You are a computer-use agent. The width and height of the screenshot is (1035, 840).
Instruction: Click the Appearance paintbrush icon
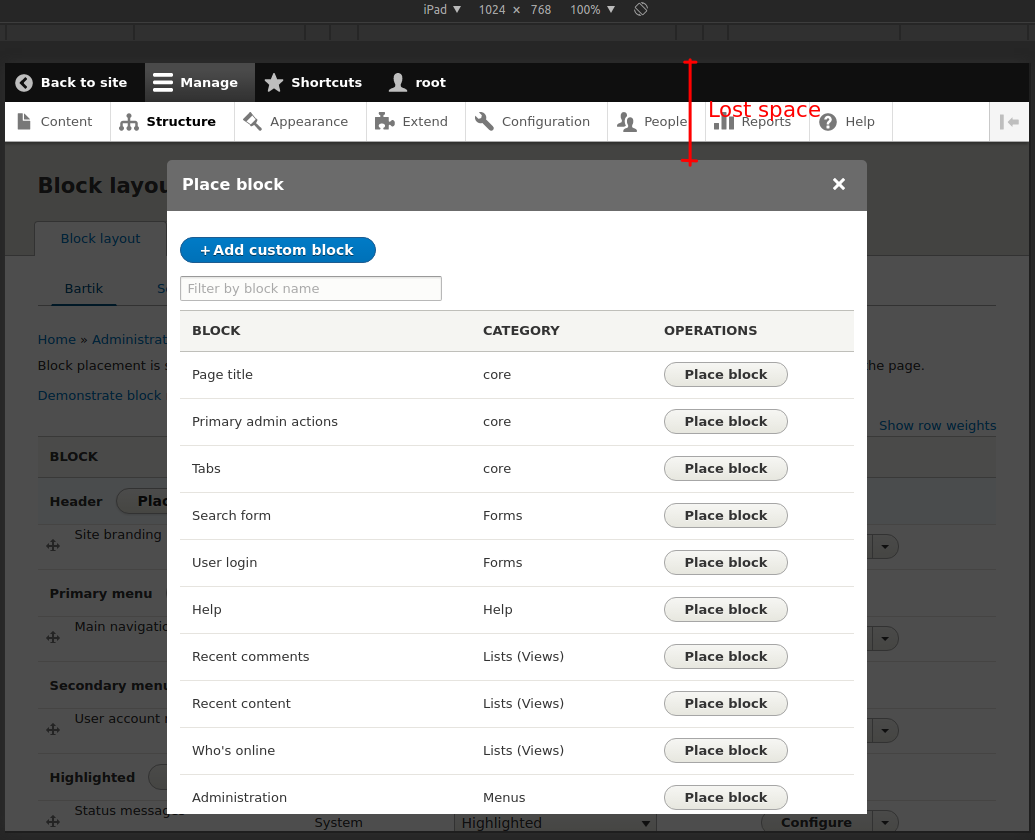click(x=252, y=121)
